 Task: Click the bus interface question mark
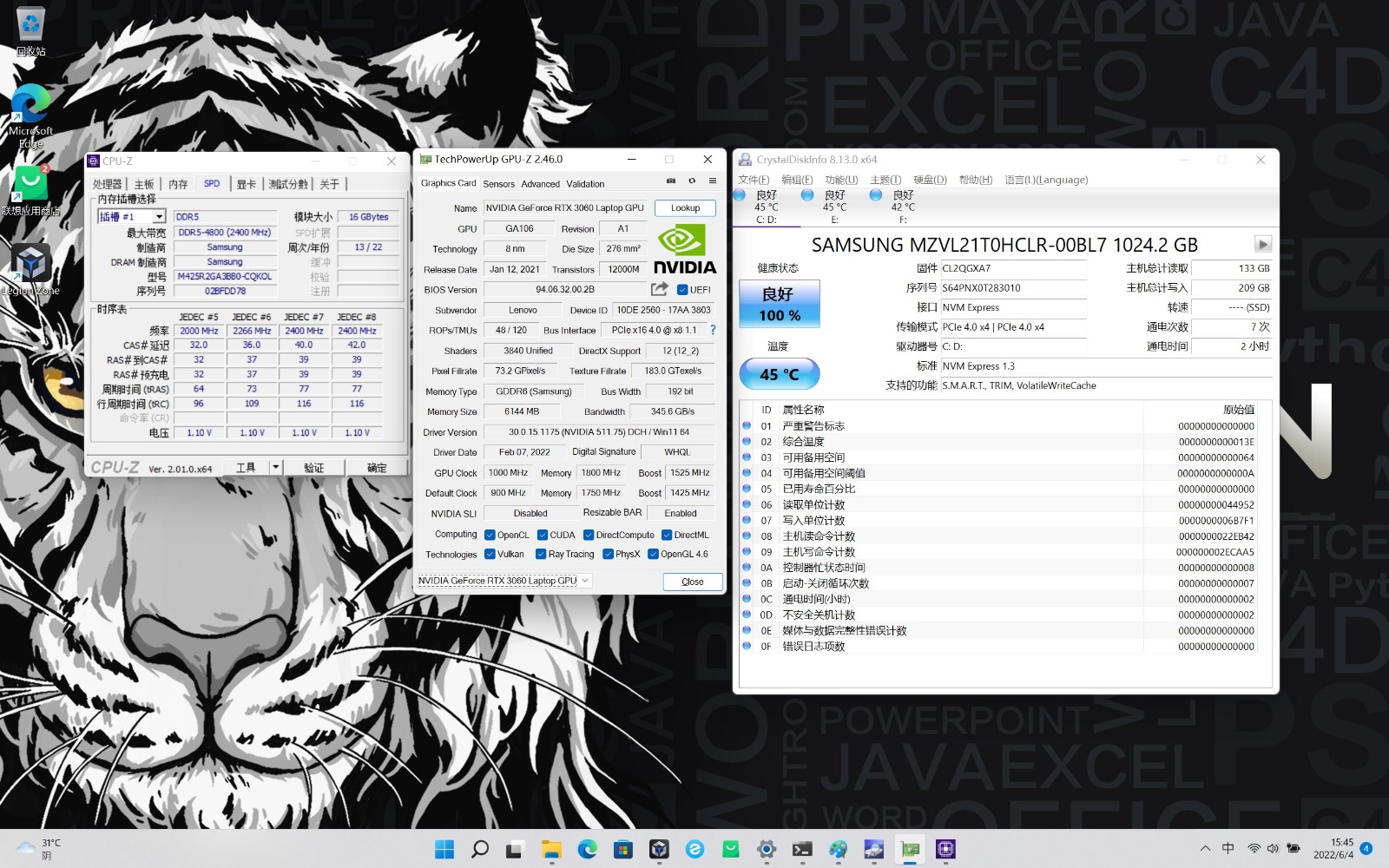(x=713, y=330)
